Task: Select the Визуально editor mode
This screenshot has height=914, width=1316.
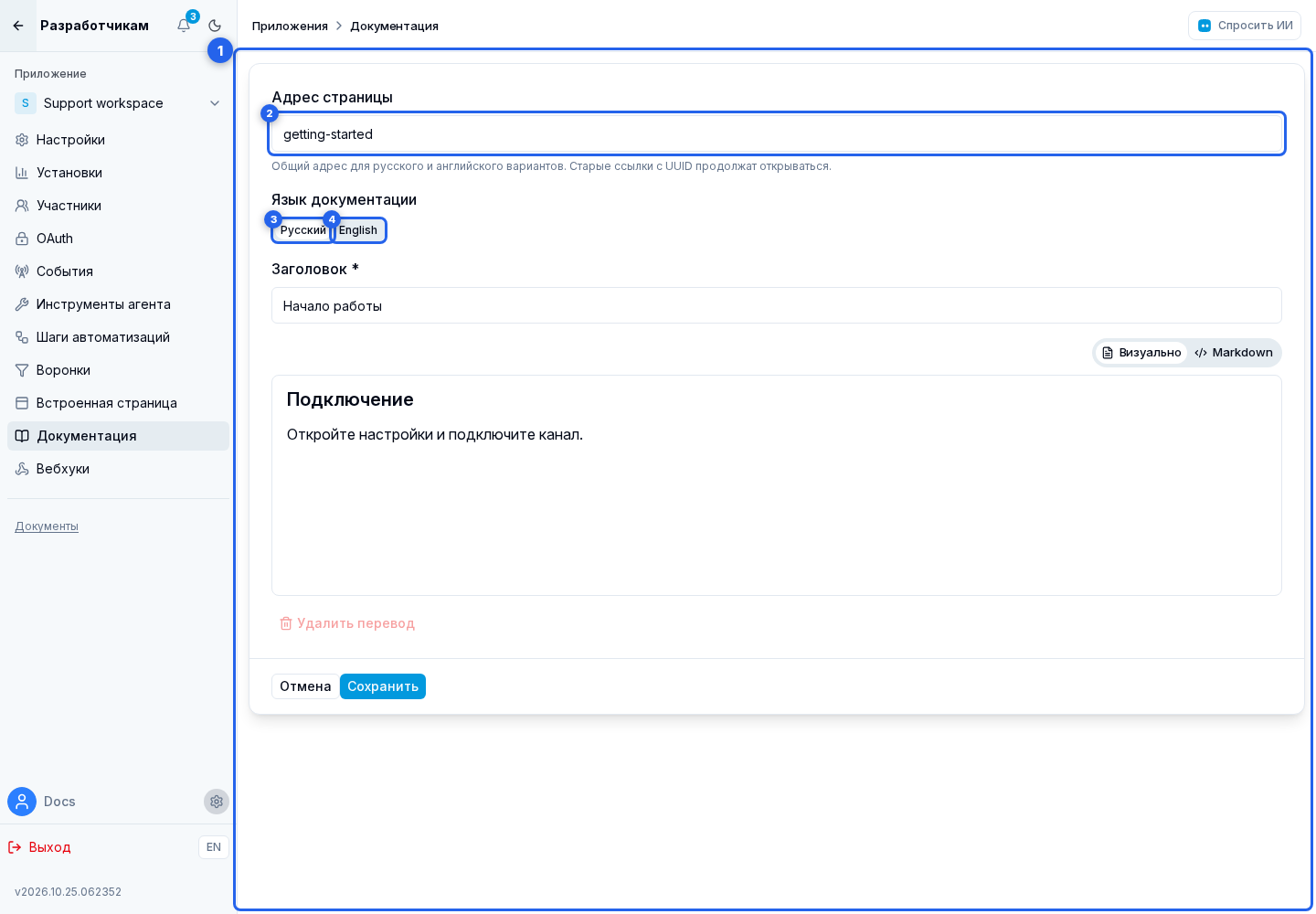Action: point(1141,353)
